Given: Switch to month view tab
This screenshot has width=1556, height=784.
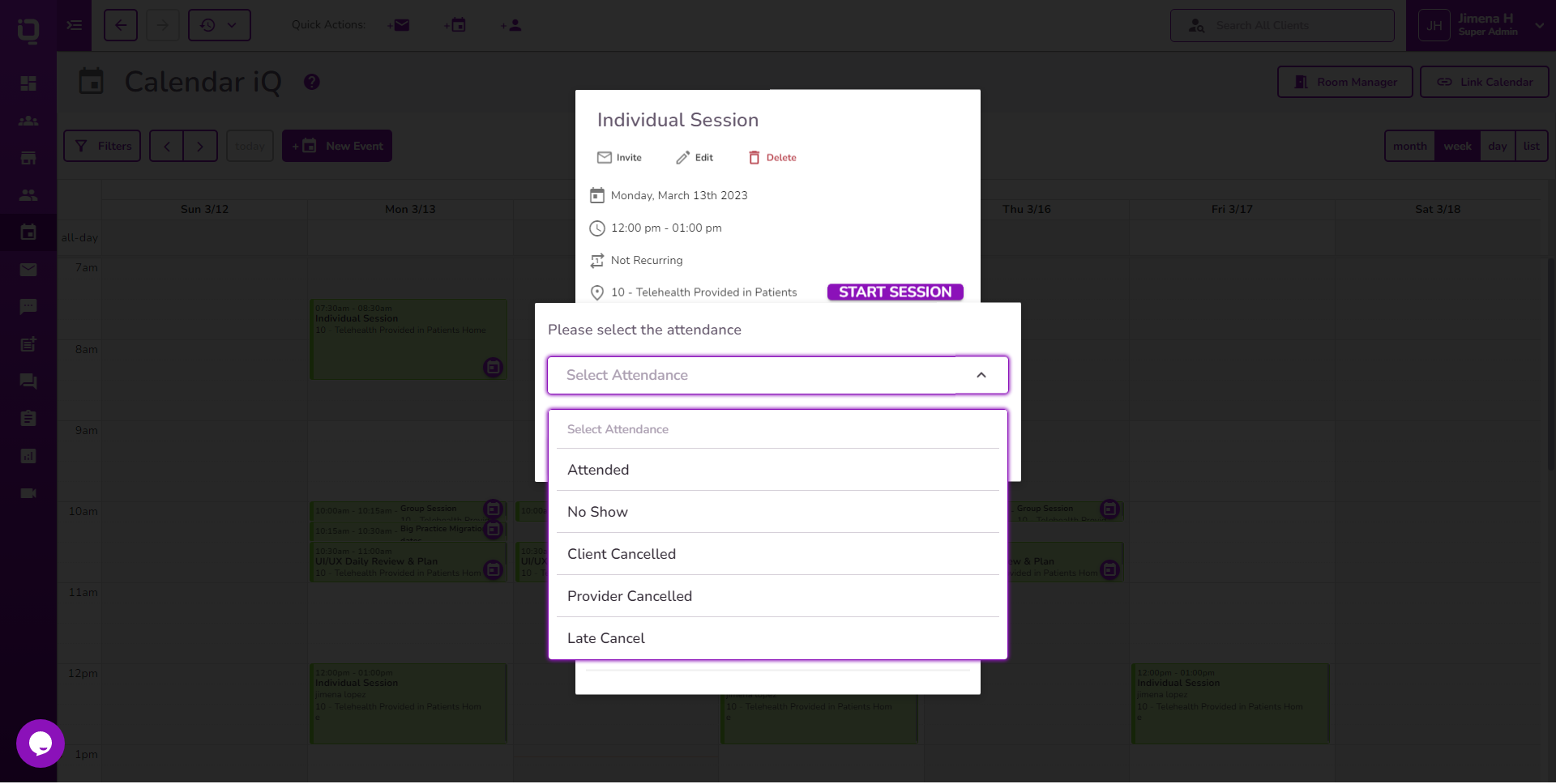Looking at the screenshot, I should coord(1410,146).
